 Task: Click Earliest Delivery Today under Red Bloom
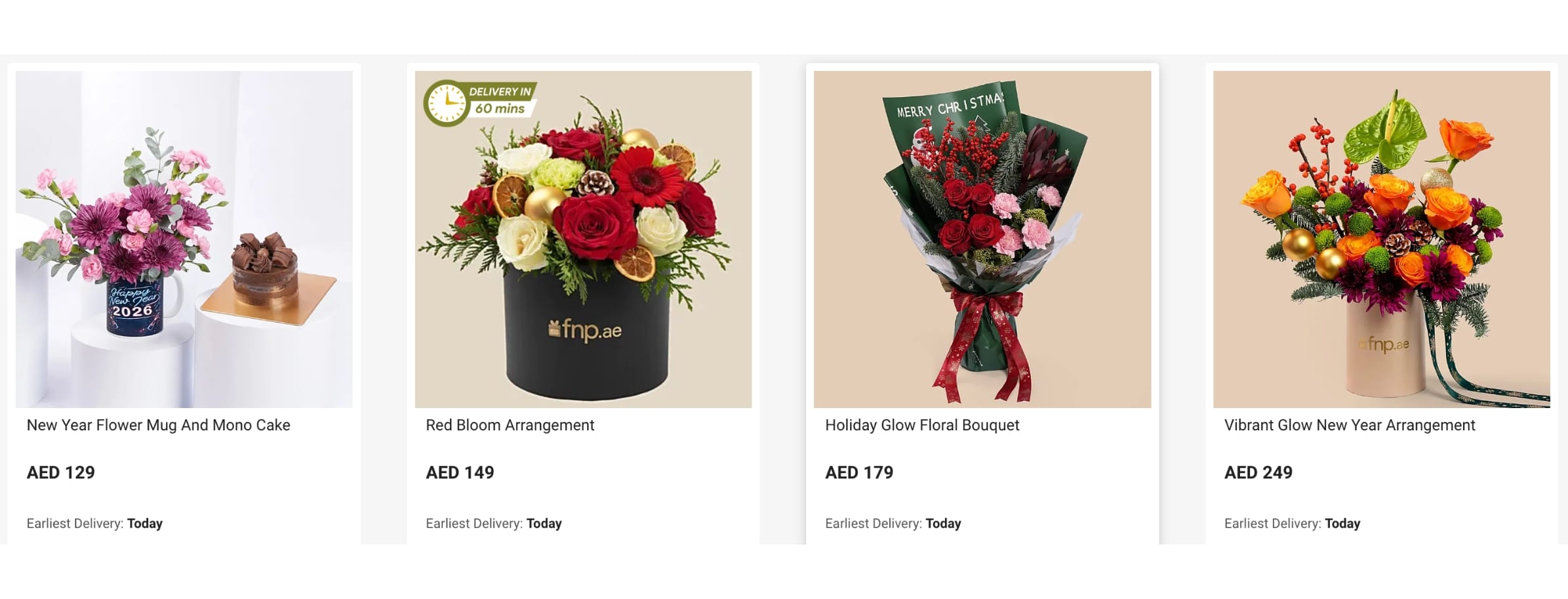pos(494,524)
